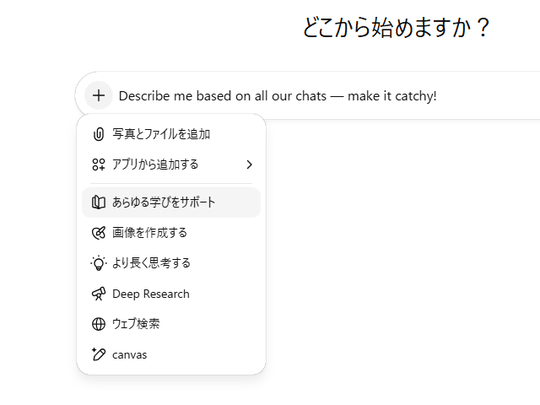Choose アプリから追加する menu label
This screenshot has width=540, height=405.
(x=155, y=165)
